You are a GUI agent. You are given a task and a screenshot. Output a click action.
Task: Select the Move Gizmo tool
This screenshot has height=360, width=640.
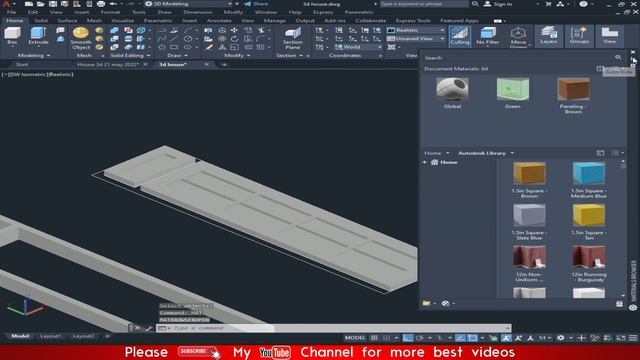518,36
